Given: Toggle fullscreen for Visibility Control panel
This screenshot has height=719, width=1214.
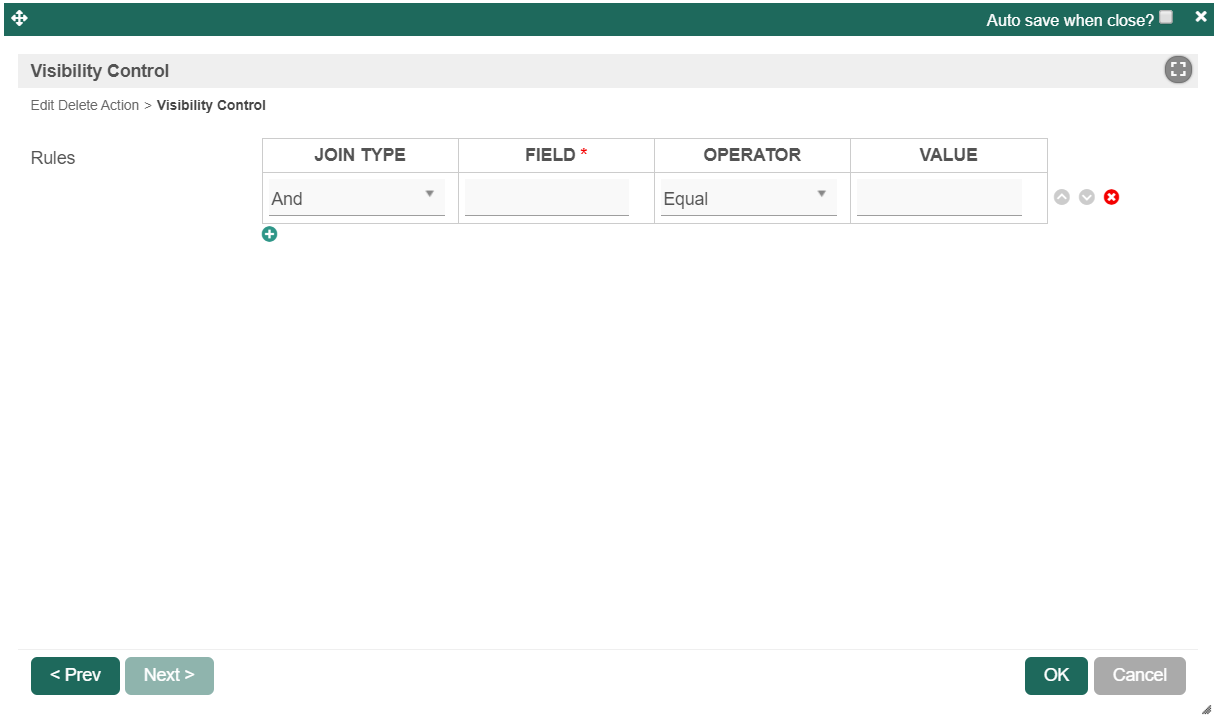Looking at the screenshot, I should pos(1178,70).
